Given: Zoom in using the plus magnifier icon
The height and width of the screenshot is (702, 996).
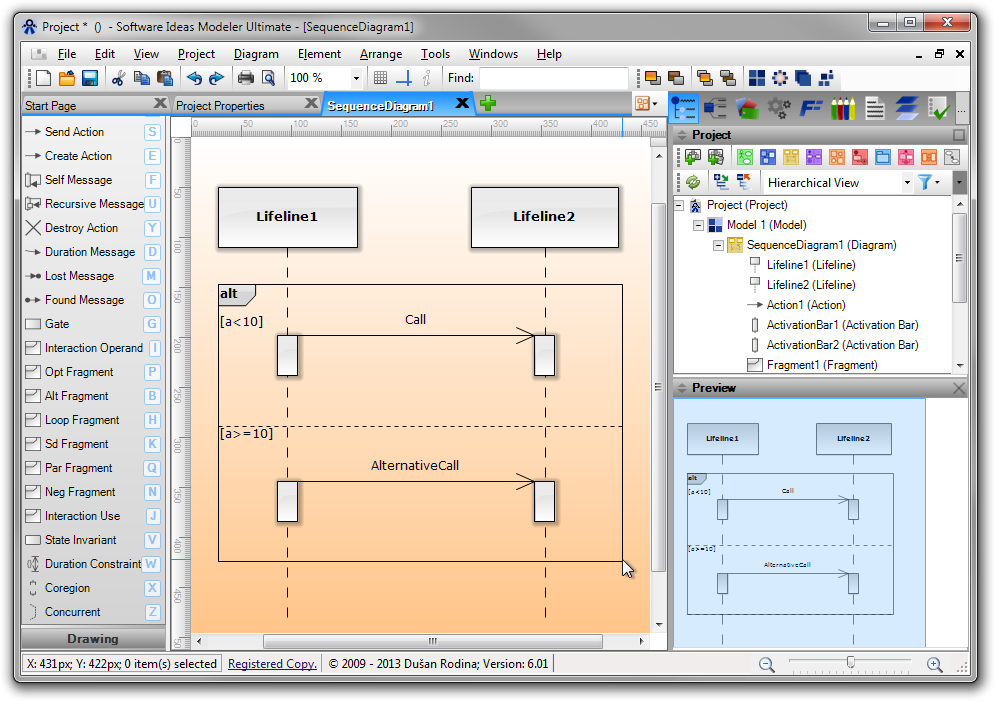Looking at the screenshot, I should pos(934,665).
